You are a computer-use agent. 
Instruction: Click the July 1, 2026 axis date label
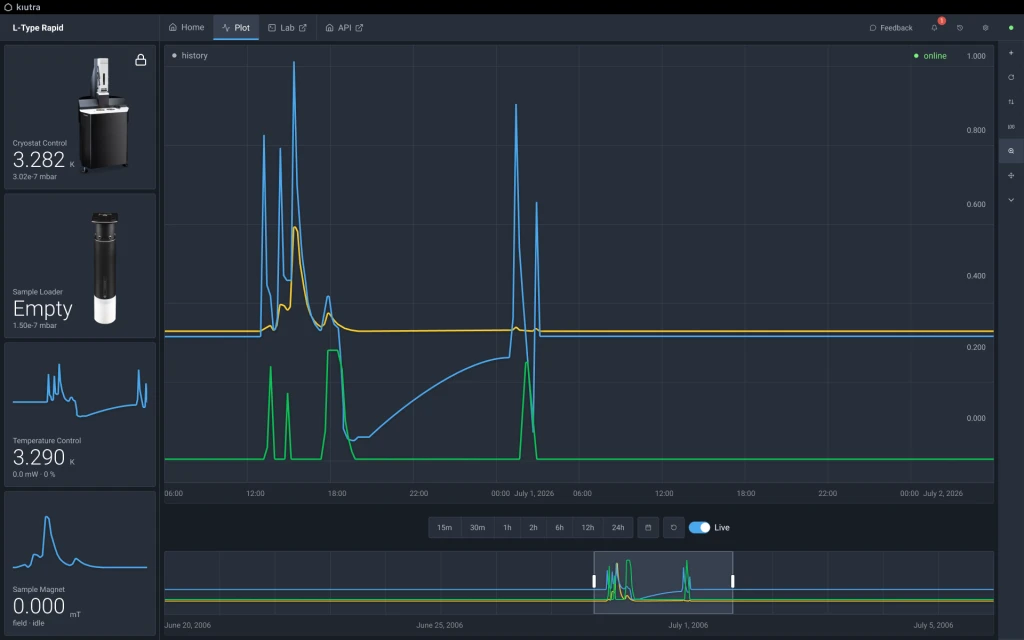pos(534,493)
